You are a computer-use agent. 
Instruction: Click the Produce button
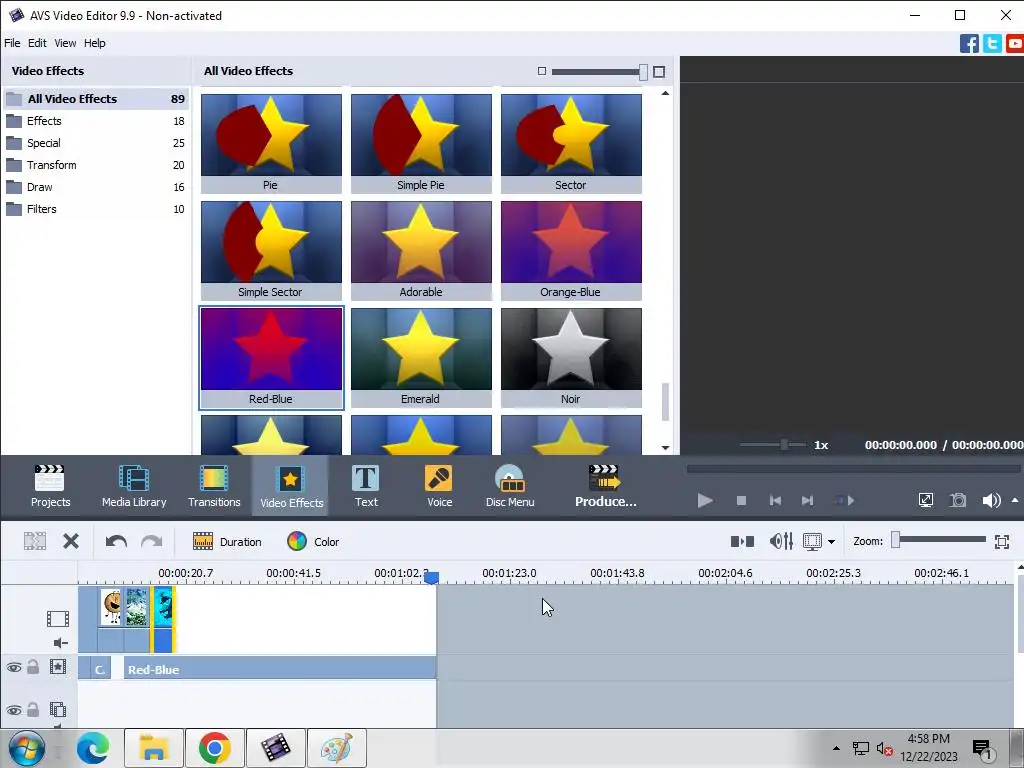click(x=605, y=486)
